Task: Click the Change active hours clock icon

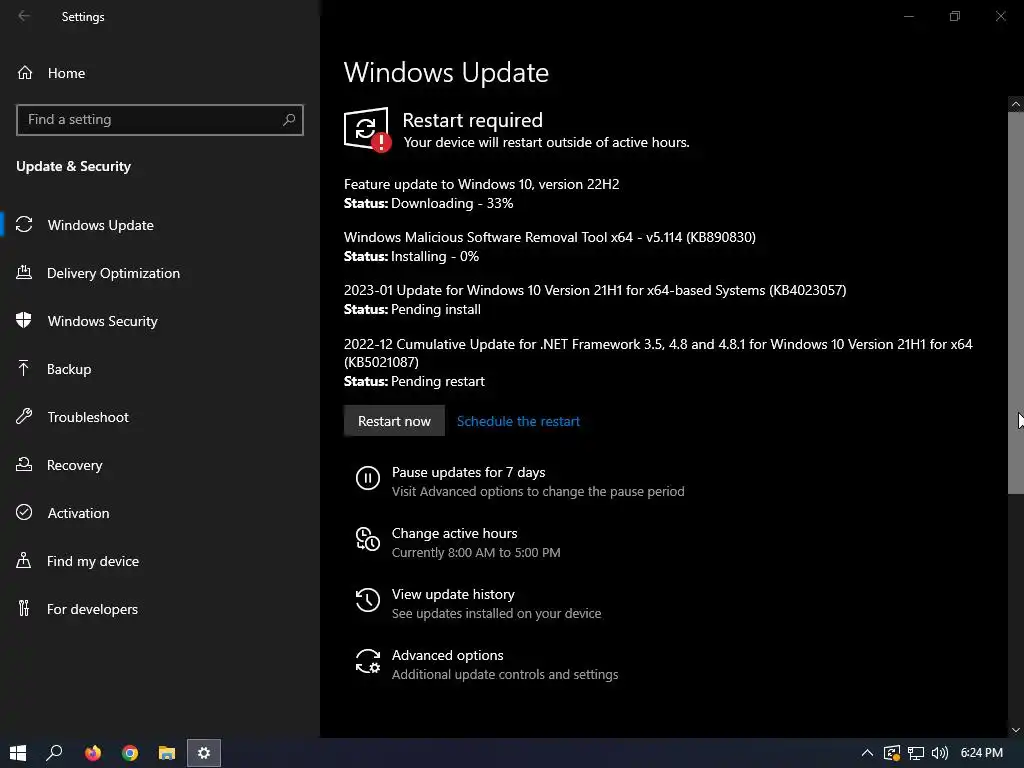Action: click(x=368, y=539)
